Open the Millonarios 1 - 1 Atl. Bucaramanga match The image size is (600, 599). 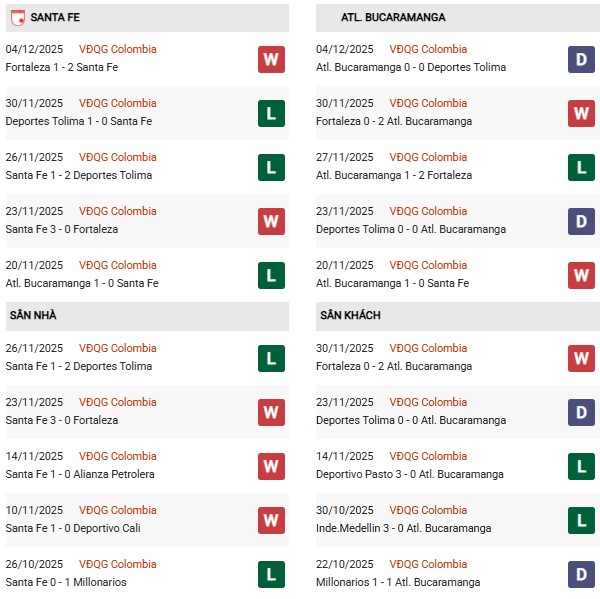click(398, 582)
